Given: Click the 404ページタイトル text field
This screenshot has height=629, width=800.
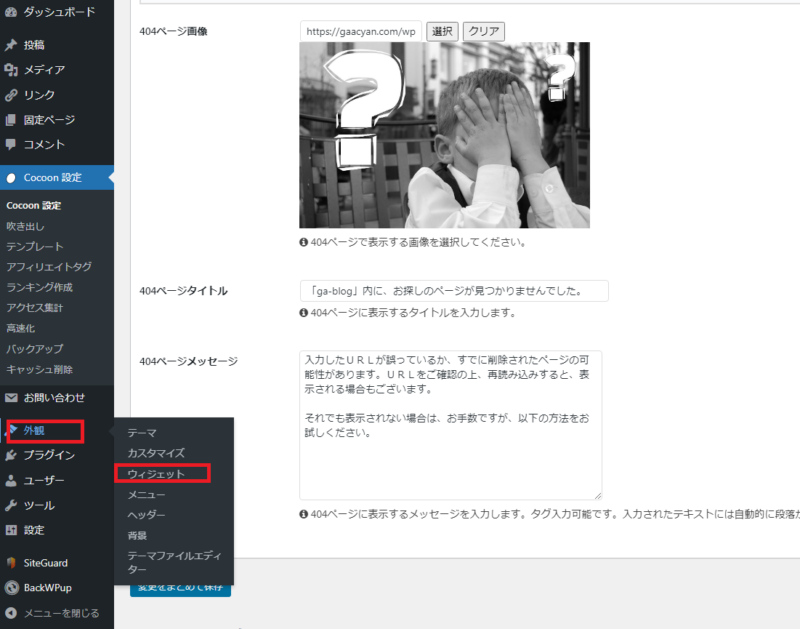Looking at the screenshot, I should pos(453,291).
